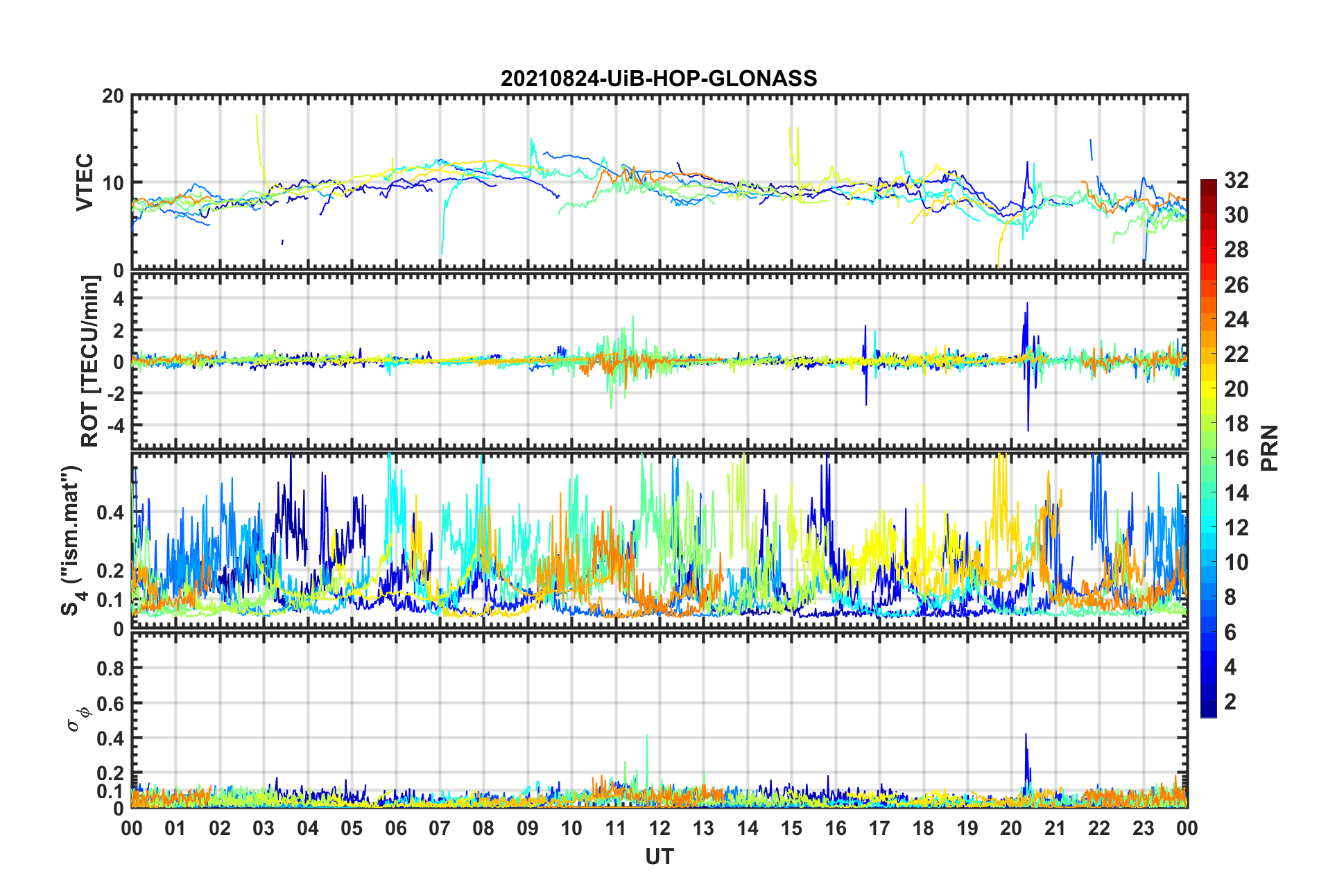Select colorbar tick label 28
Image resolution: width=1319 pixels, height=896 pixels.
[1236, 250]
